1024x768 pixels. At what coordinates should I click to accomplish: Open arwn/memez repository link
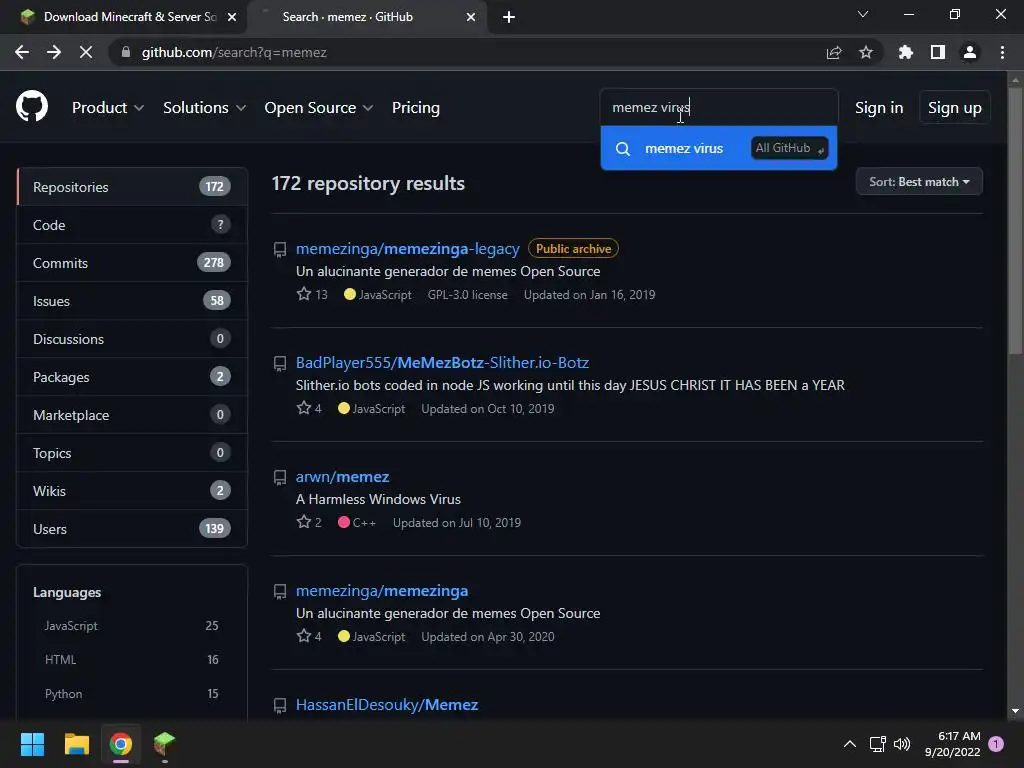tap(342, 477)
